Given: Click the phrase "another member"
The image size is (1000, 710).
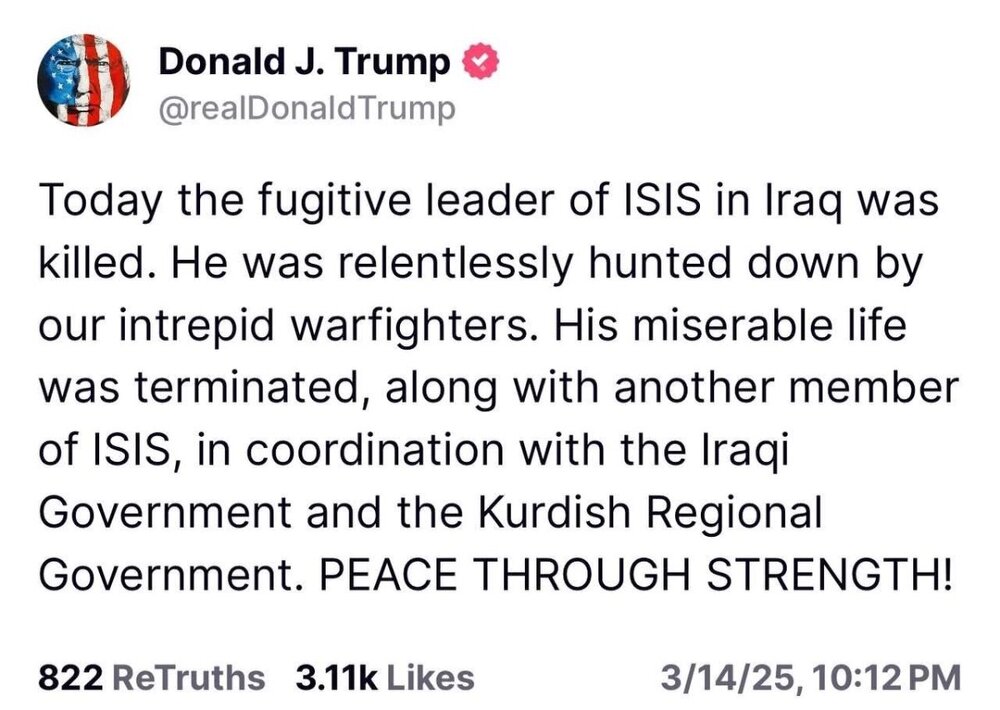Looking at the screenshot, I should 778,389.
